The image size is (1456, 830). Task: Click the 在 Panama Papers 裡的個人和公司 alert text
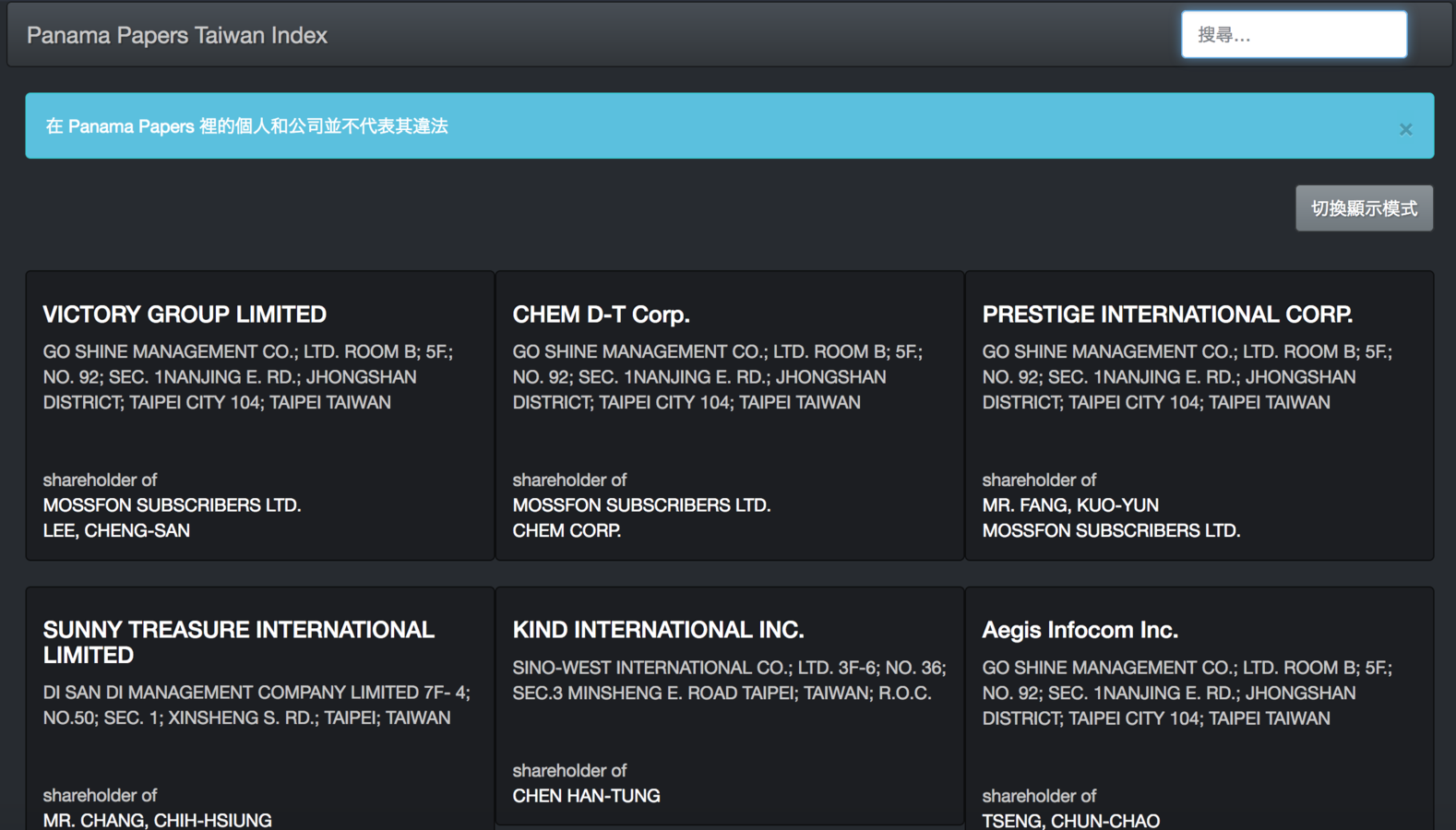[x=246, y=126]
